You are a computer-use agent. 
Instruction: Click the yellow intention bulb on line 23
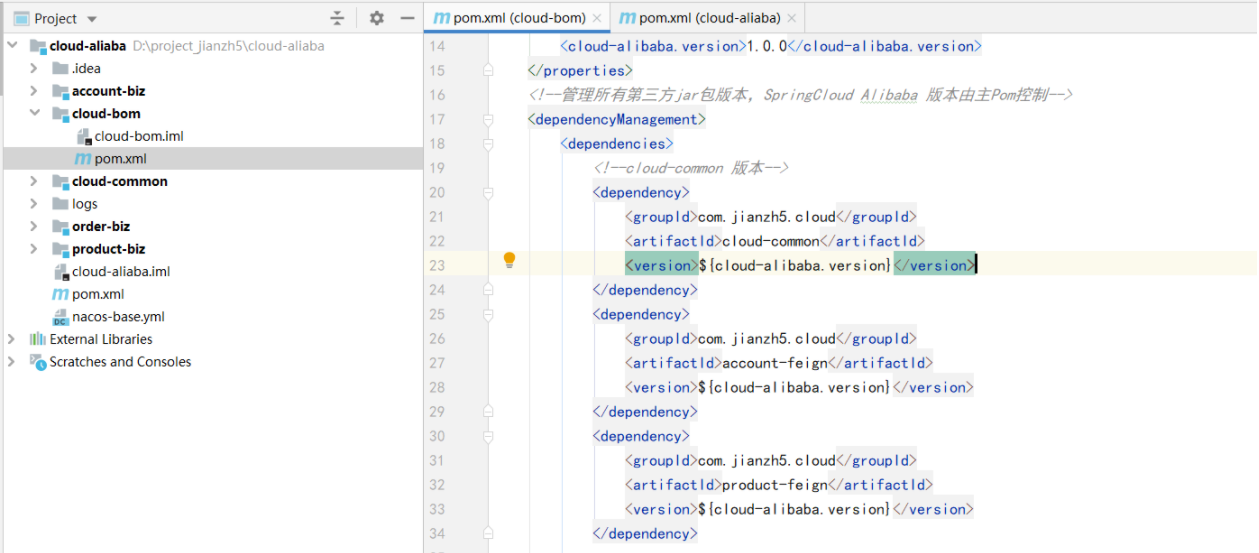[509, 260]
